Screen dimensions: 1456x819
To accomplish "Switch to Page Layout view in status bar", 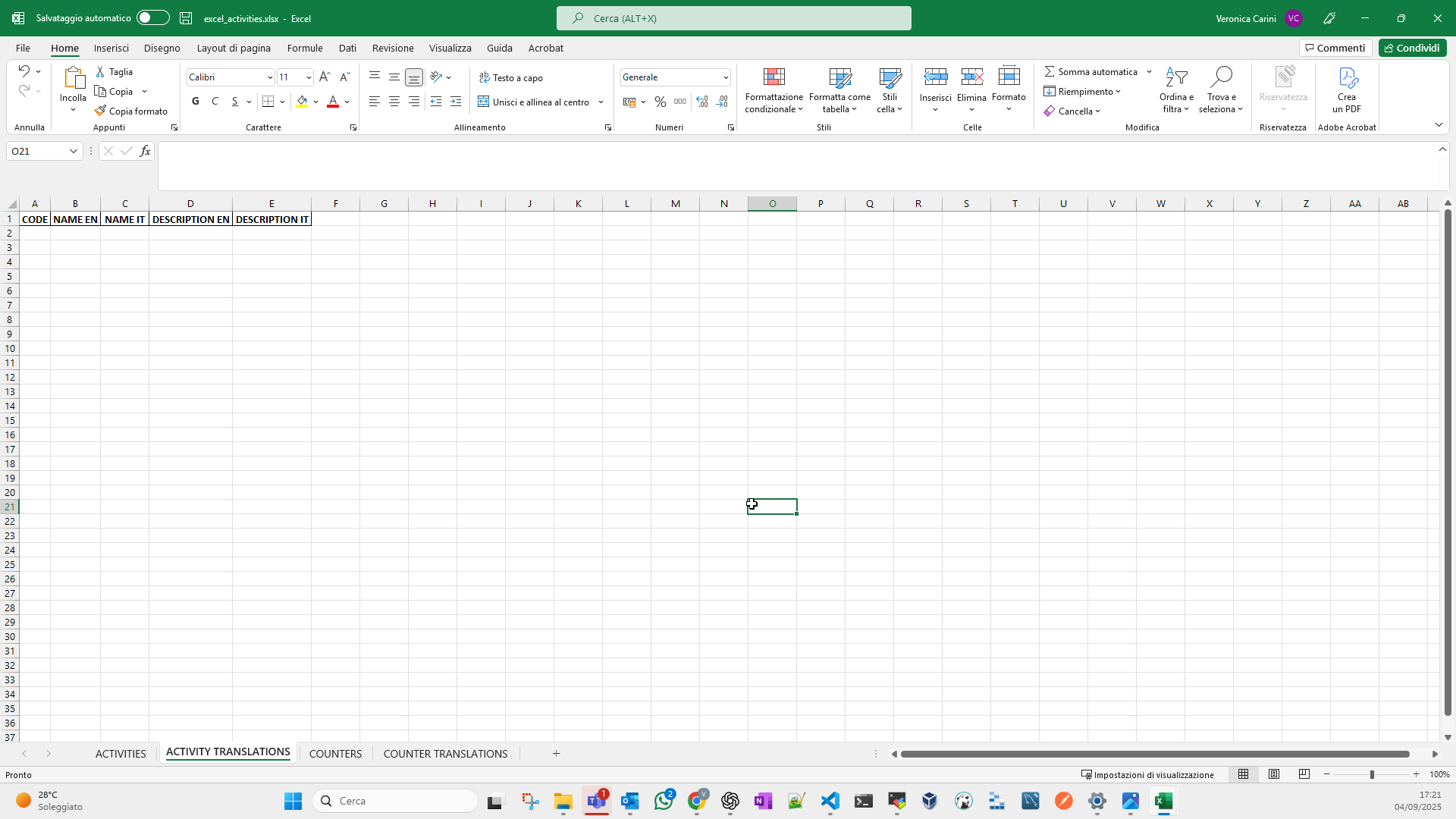I will point(1274,774).
